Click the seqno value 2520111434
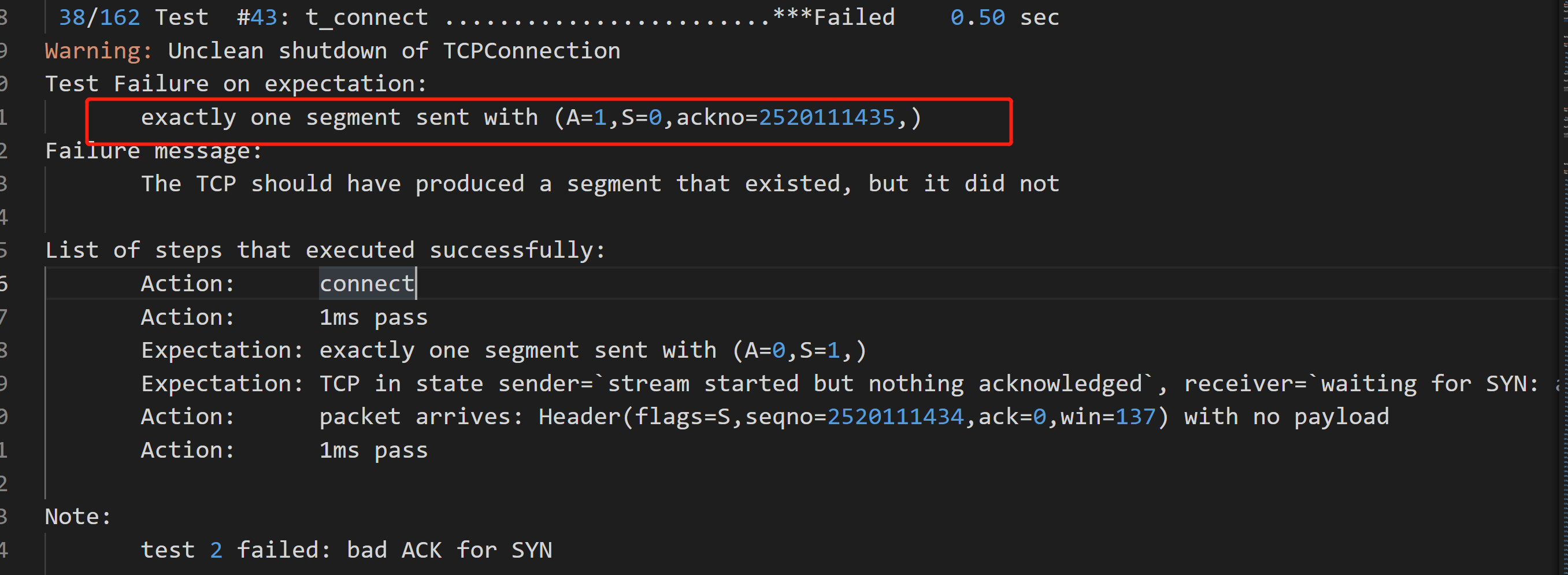 coord(895,417)
